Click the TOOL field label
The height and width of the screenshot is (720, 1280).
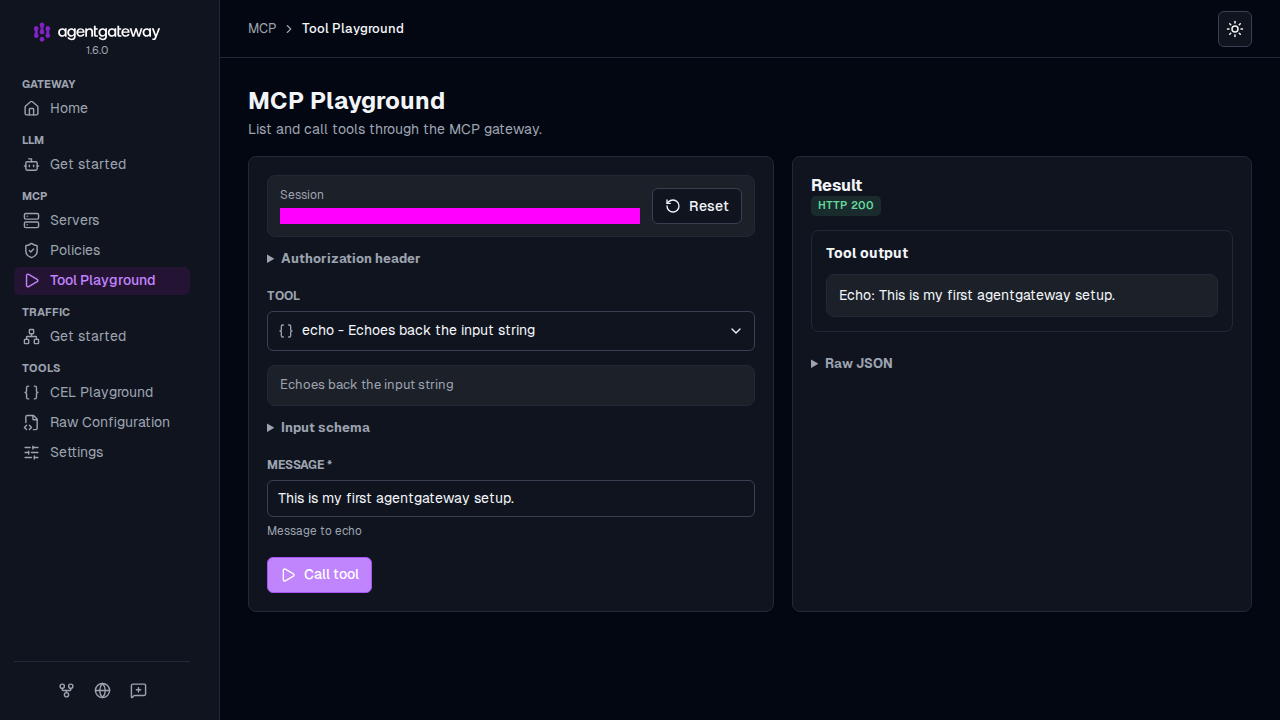pyautogui.click(x=283, y=296)
